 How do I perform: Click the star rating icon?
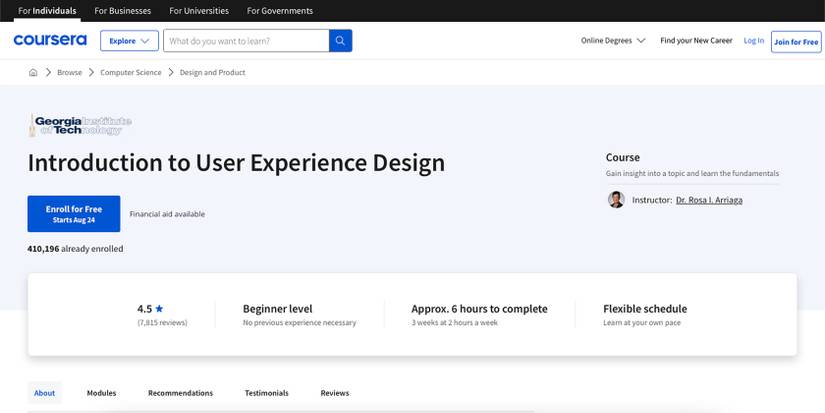pyautogui.click(x=159, y=309)
